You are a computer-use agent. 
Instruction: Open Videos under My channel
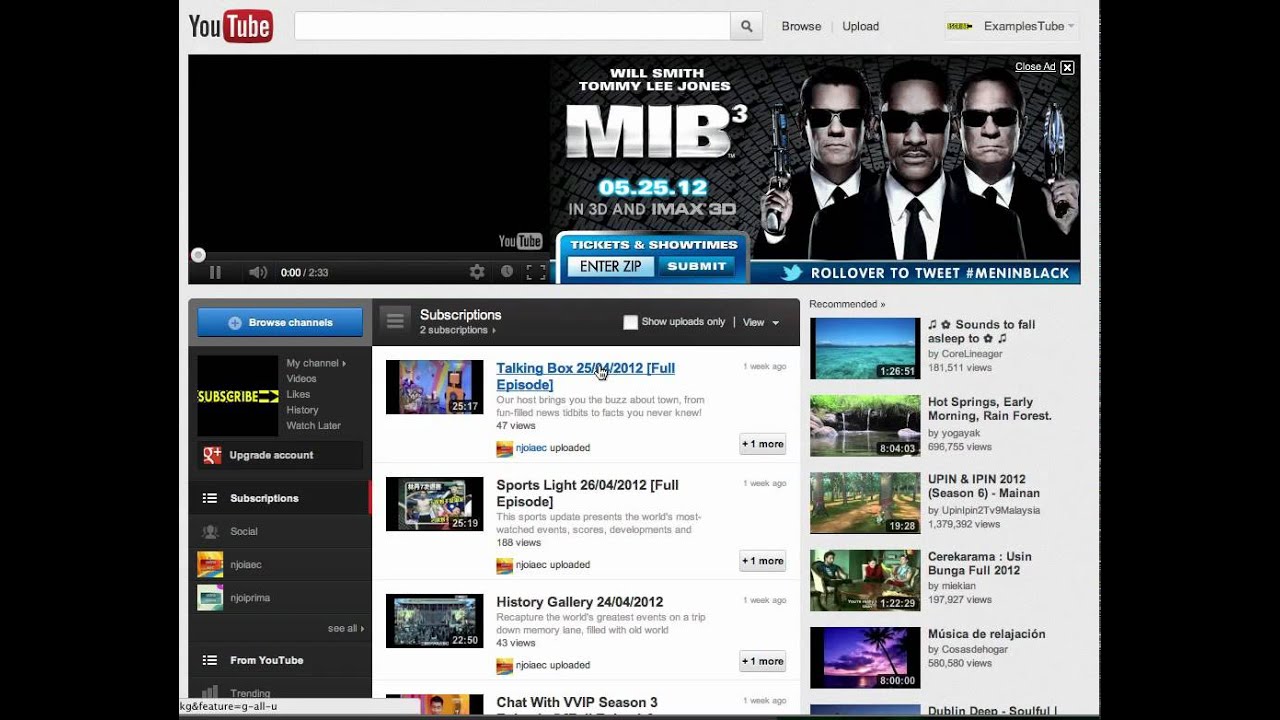click(301, 379)
